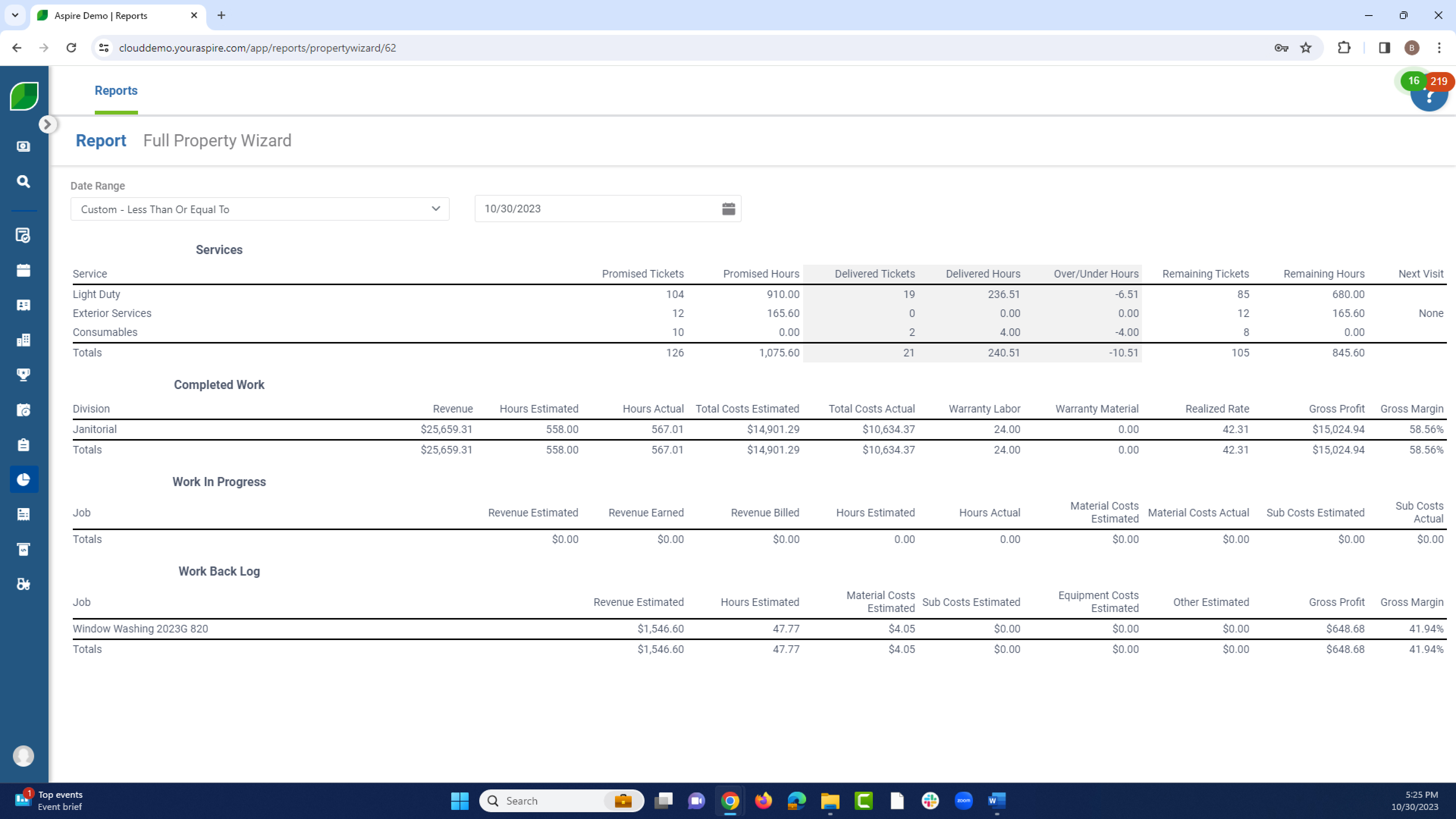
Task: Select the Opportunities trophy icon
Action: [23, 374]
